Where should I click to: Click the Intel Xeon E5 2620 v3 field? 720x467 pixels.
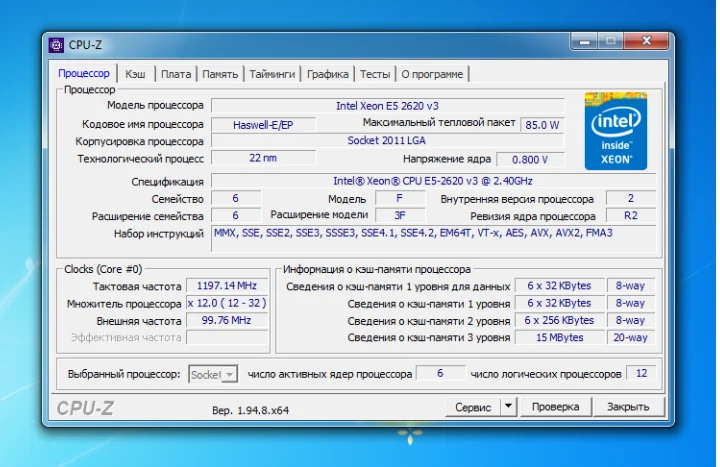click(x=388, y=106)
